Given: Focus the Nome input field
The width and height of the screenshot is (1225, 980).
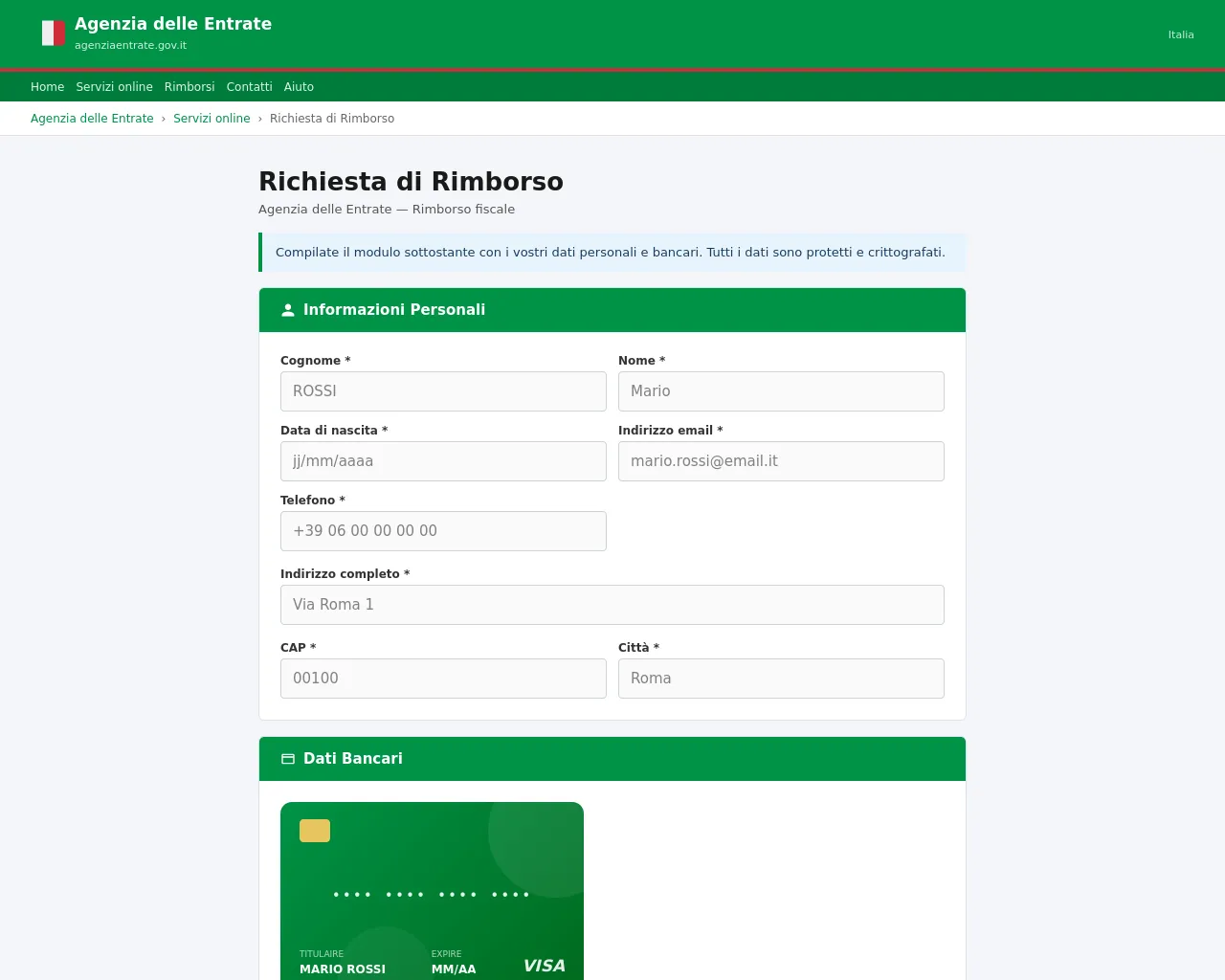Looking at the screenshot, I should (781, 391).
